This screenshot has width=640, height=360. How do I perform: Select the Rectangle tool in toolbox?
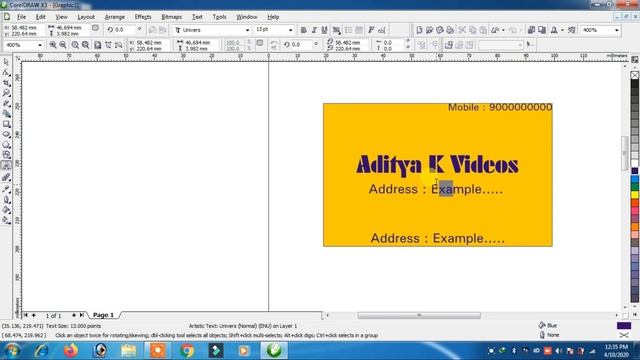6,124
